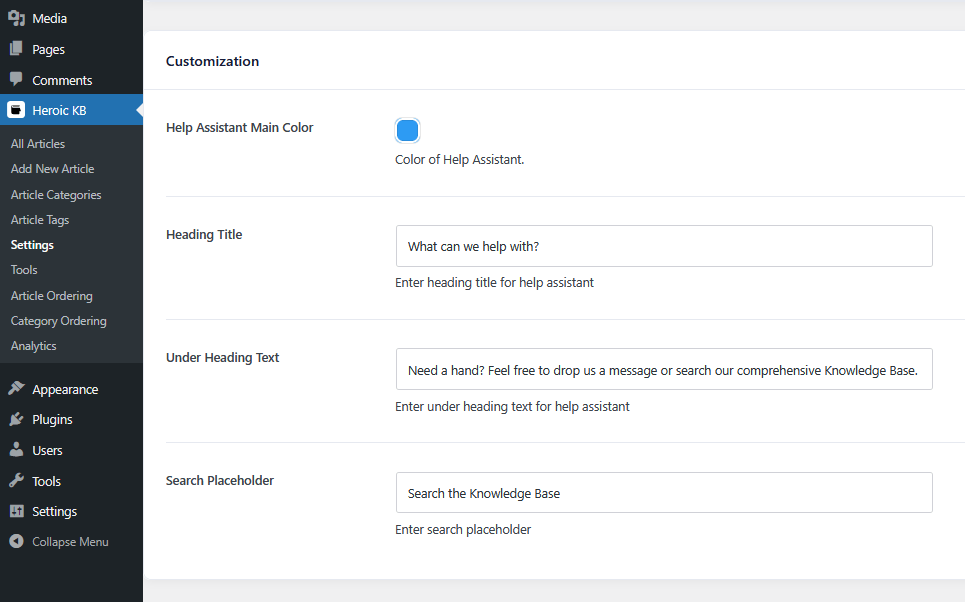The image size is (965, 602).
Task: Select Heroic KB Settings submenu item
Action: (x=32, y=245)
